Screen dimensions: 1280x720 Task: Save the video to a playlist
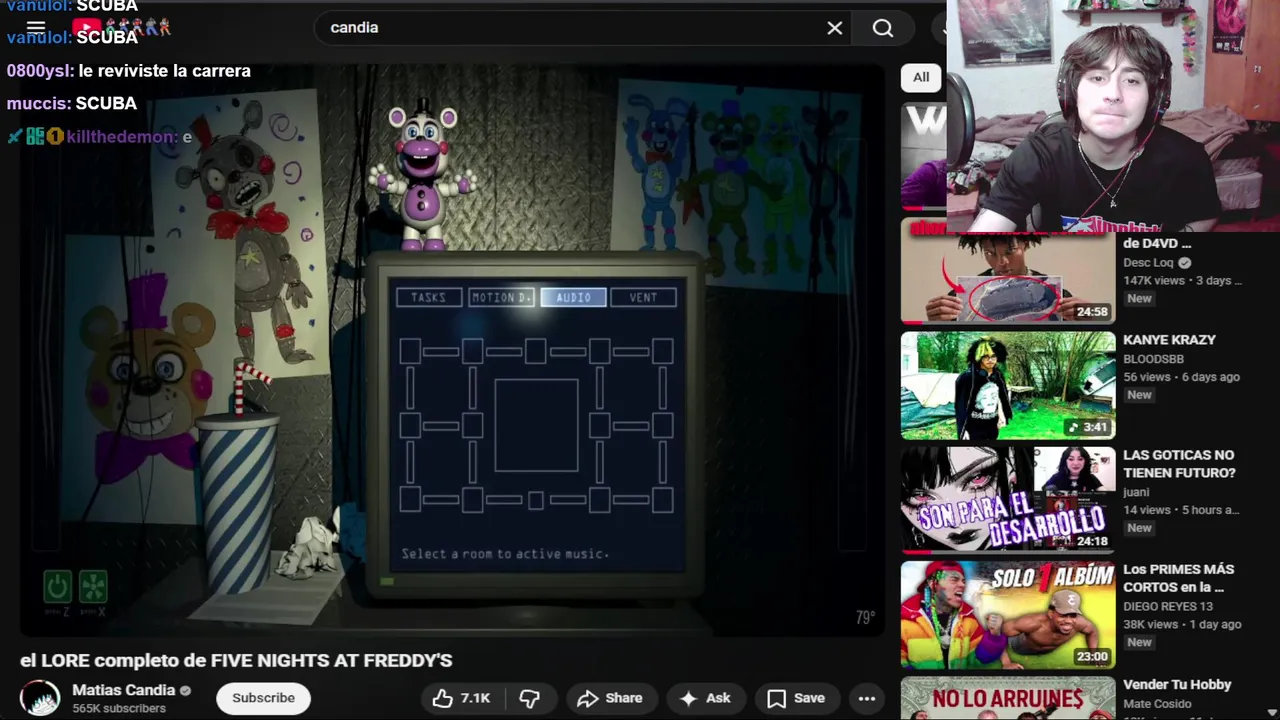pyautogui.click(x=797, y=698)
